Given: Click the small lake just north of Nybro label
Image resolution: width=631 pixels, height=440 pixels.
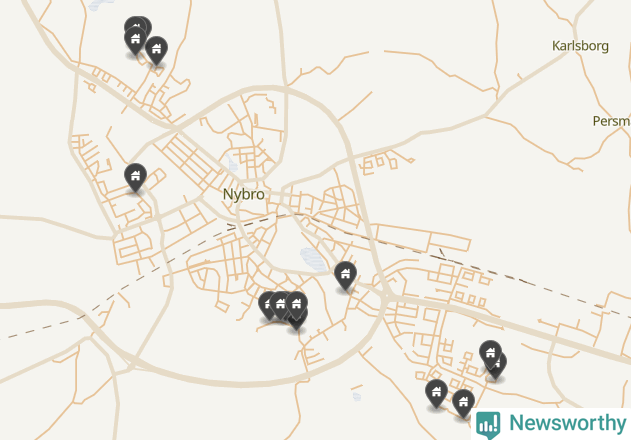Looking at the screenshot, I should click(232, 163).
